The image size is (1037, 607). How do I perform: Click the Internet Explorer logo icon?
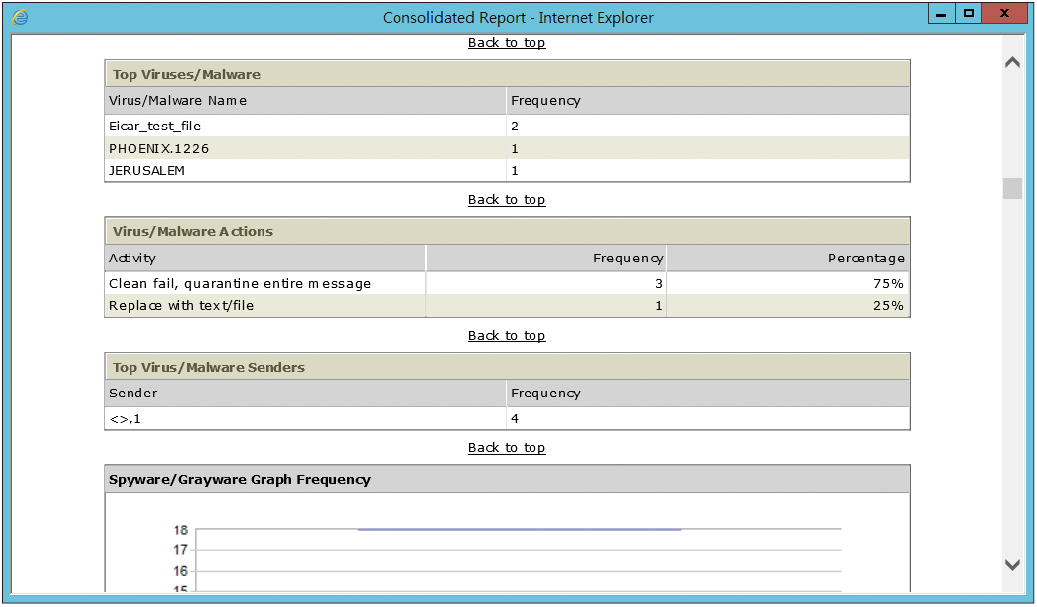coord(21,17)
